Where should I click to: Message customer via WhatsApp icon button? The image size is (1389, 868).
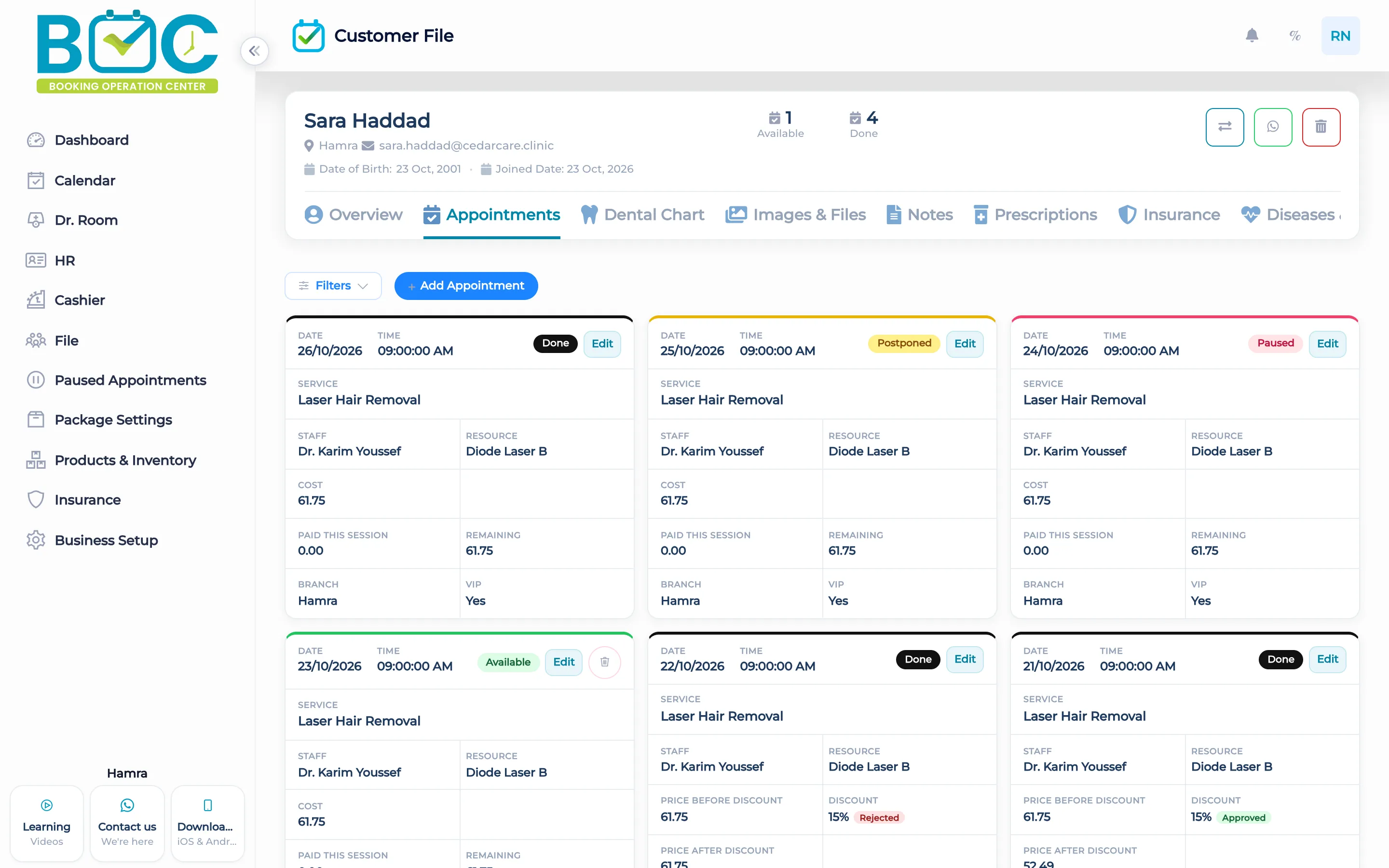tap(1273, 127)
